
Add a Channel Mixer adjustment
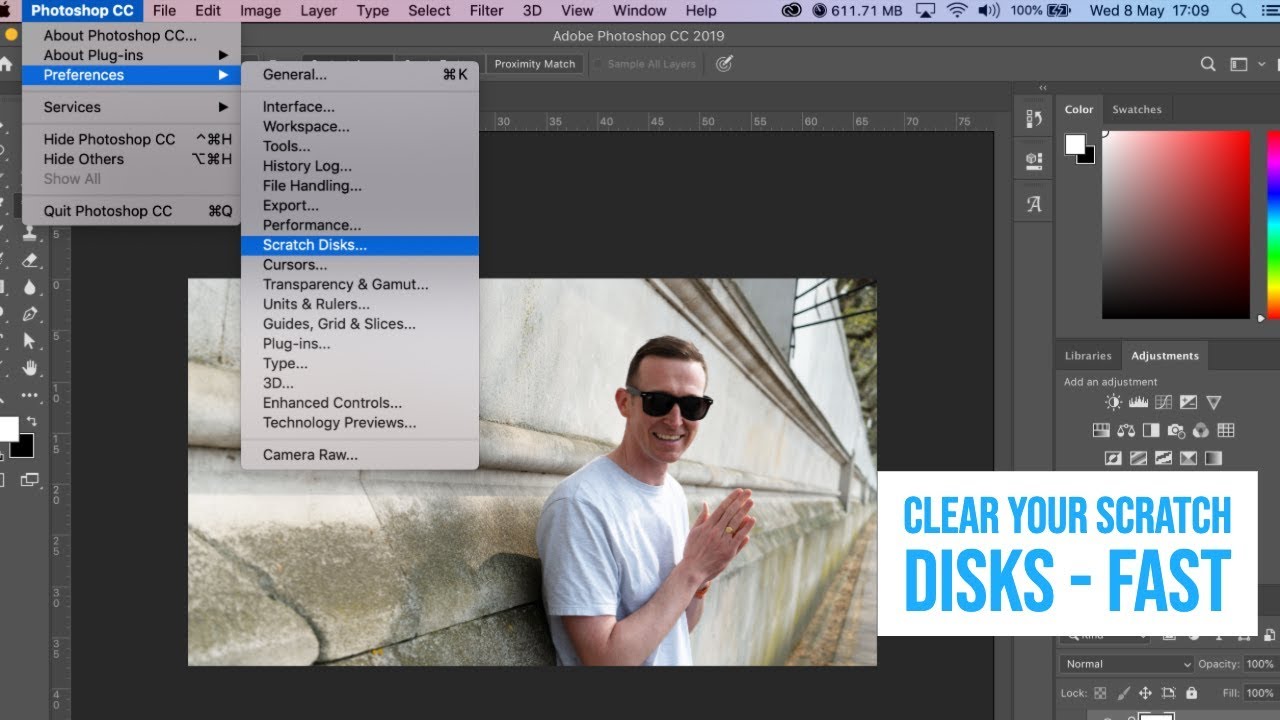point(1200,430)
